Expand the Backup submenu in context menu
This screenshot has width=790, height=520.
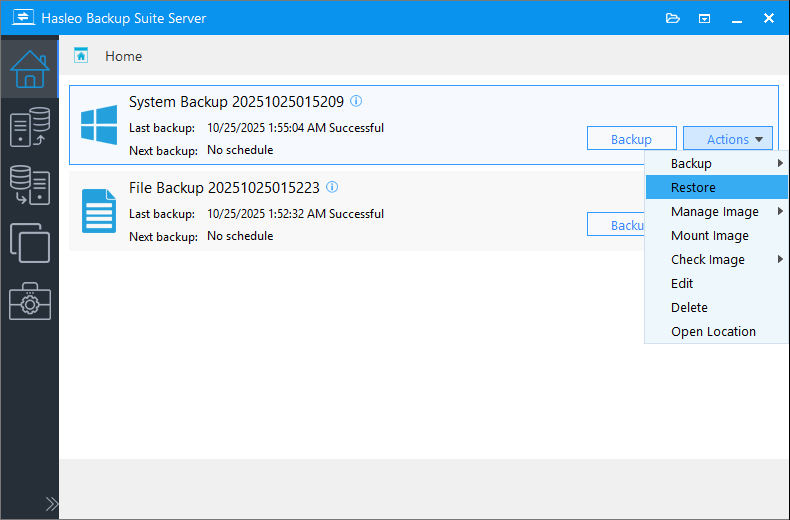click(716, 163)
